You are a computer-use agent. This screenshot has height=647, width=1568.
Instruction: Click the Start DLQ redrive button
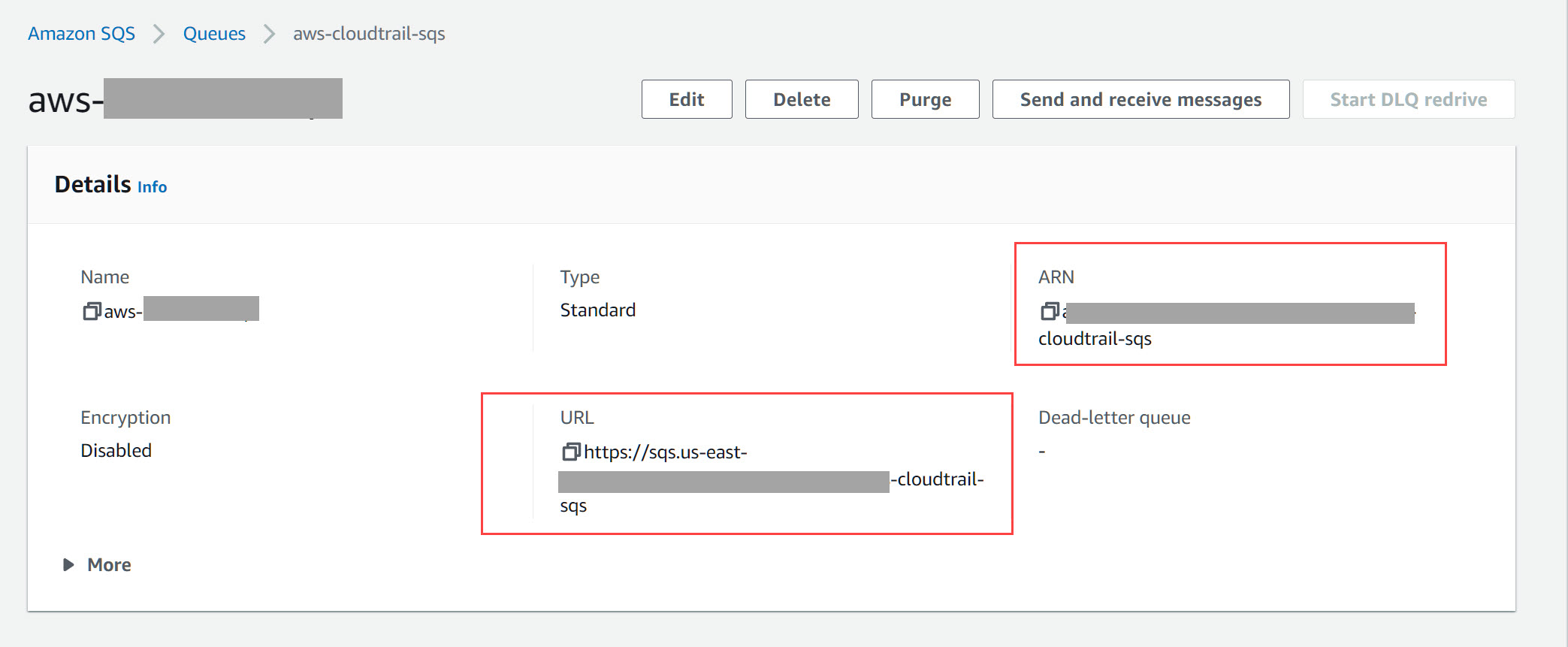coord(1409,99)
